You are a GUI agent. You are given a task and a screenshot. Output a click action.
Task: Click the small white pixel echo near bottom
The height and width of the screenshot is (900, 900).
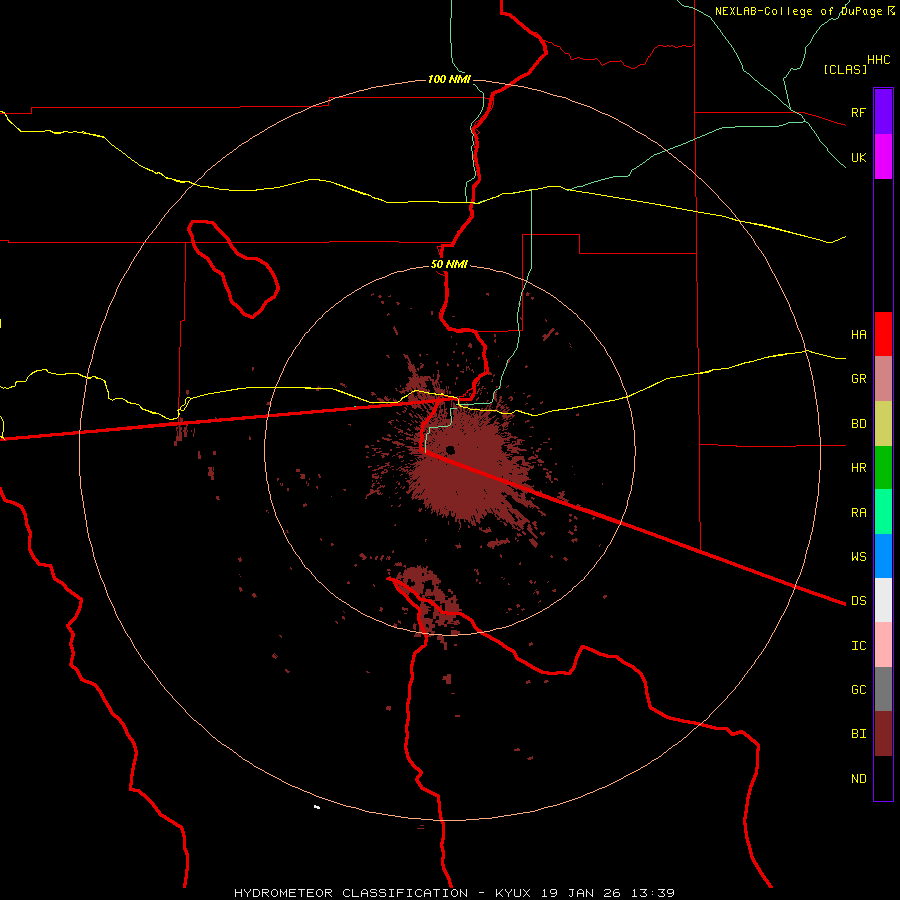click(x=317, y=808)
